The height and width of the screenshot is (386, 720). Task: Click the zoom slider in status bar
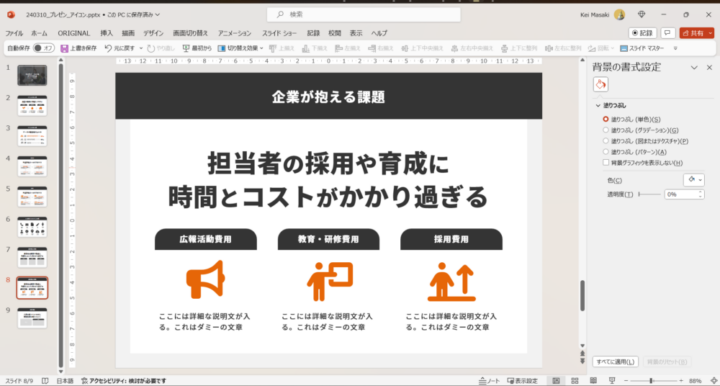coord(653,381)
